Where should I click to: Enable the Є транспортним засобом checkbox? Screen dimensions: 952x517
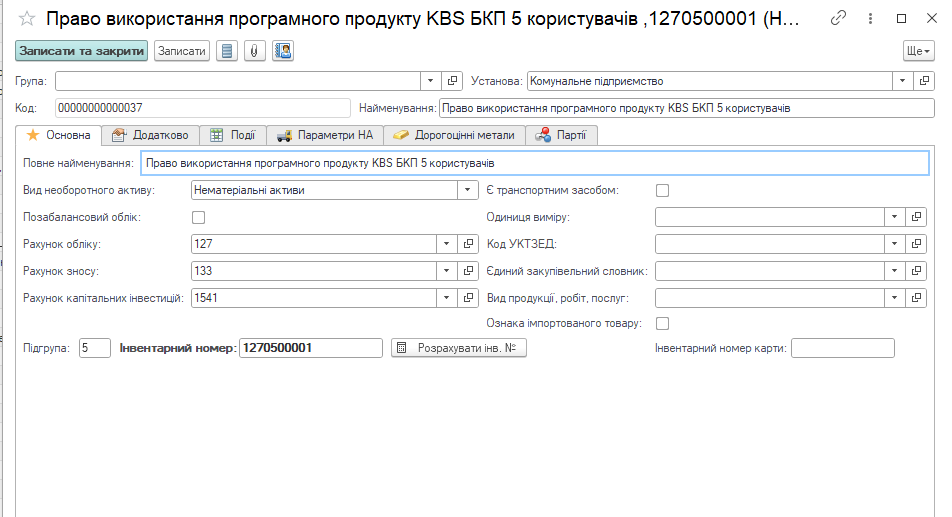coord(662,190)
